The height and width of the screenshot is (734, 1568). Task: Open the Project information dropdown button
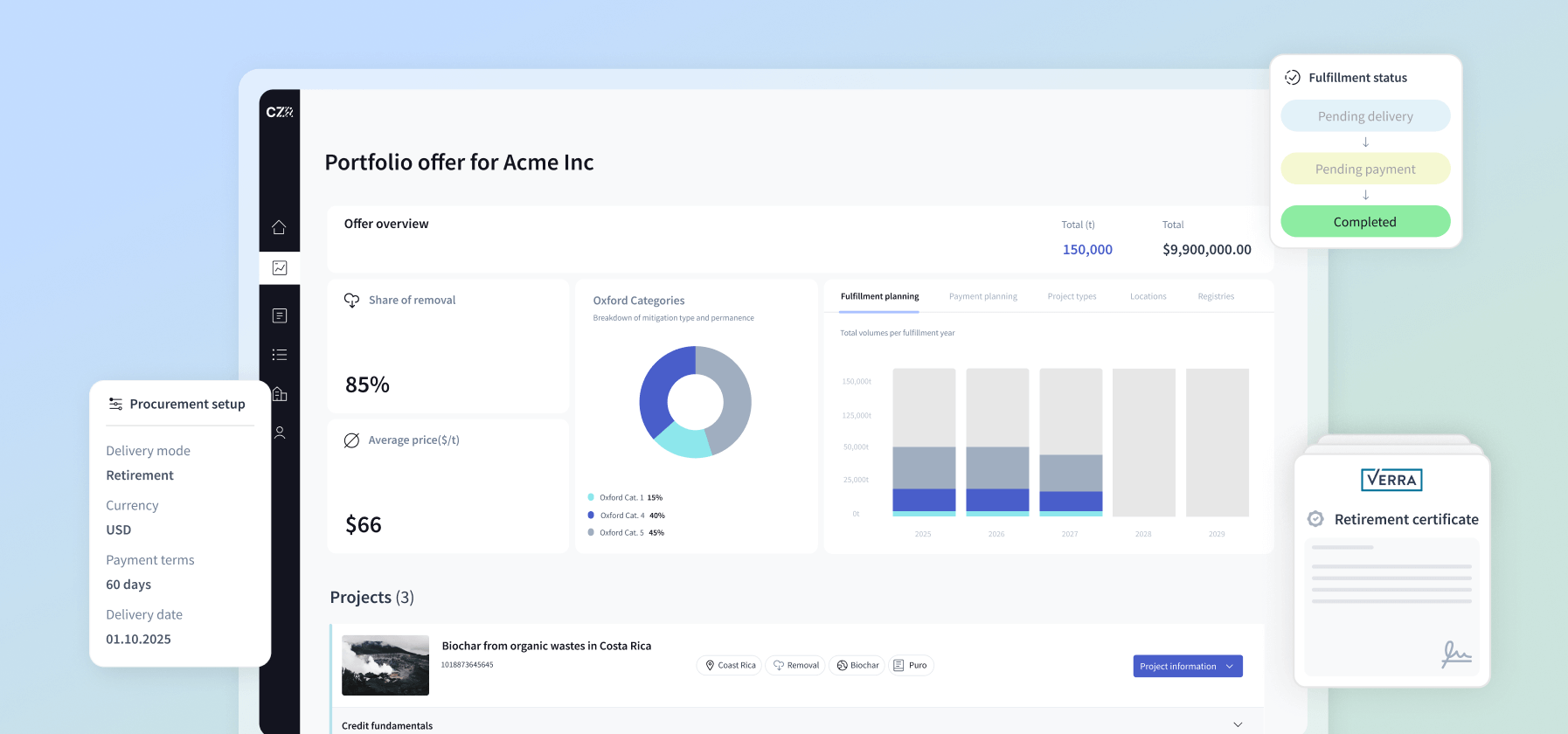click(x=1188, y=666)
